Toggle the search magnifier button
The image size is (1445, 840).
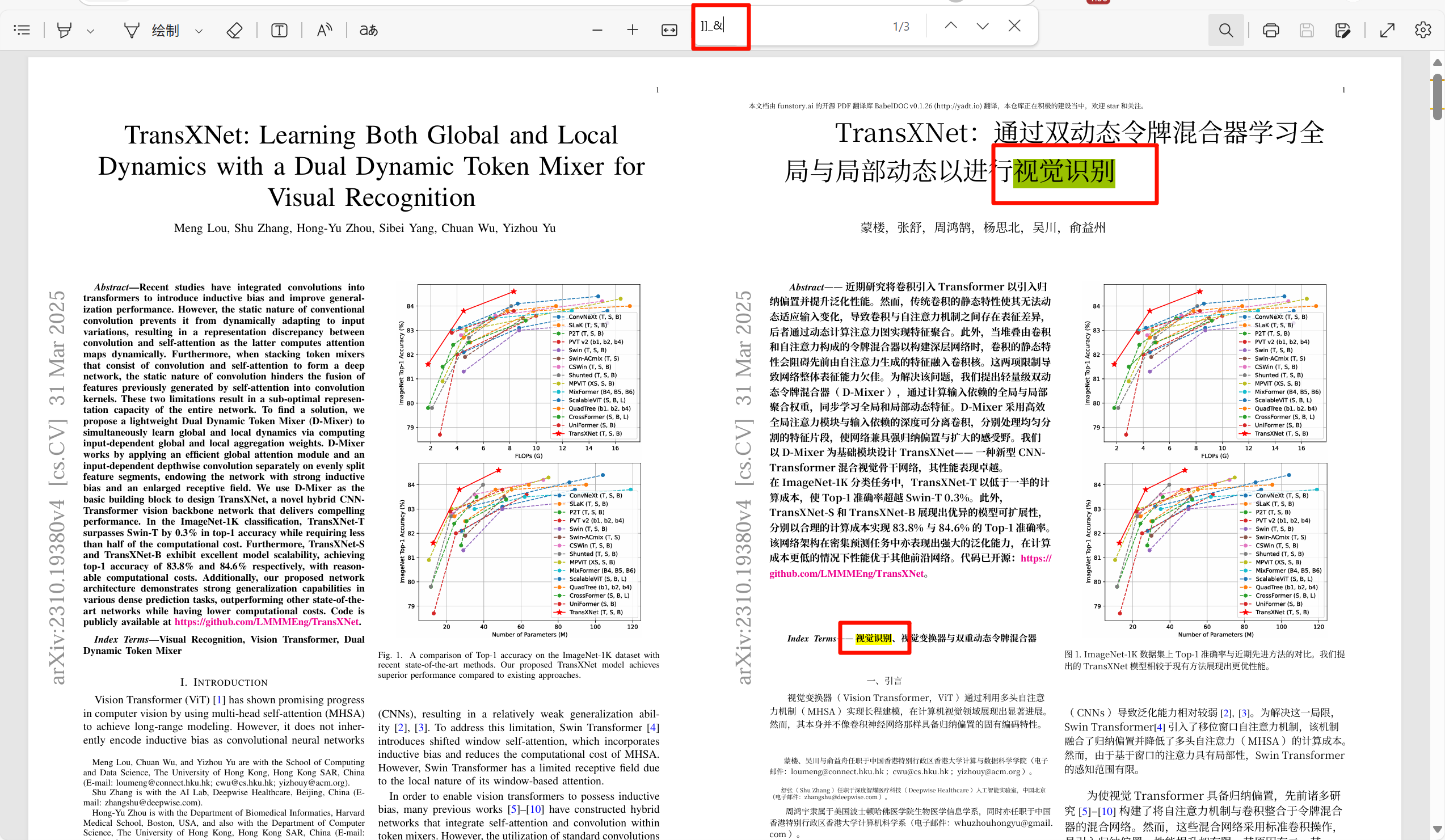tap(1225, 30)
